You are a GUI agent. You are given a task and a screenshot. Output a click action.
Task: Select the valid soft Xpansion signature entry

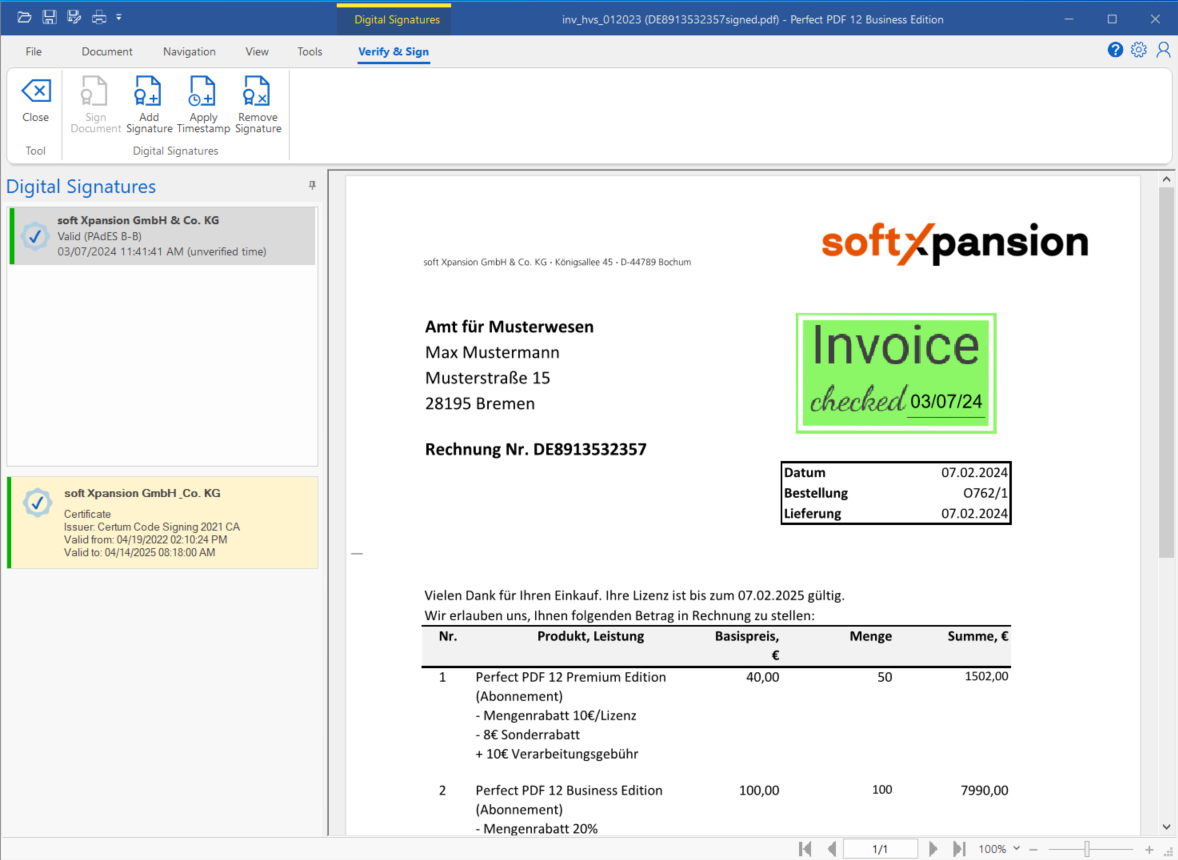[x=162, y=236]
